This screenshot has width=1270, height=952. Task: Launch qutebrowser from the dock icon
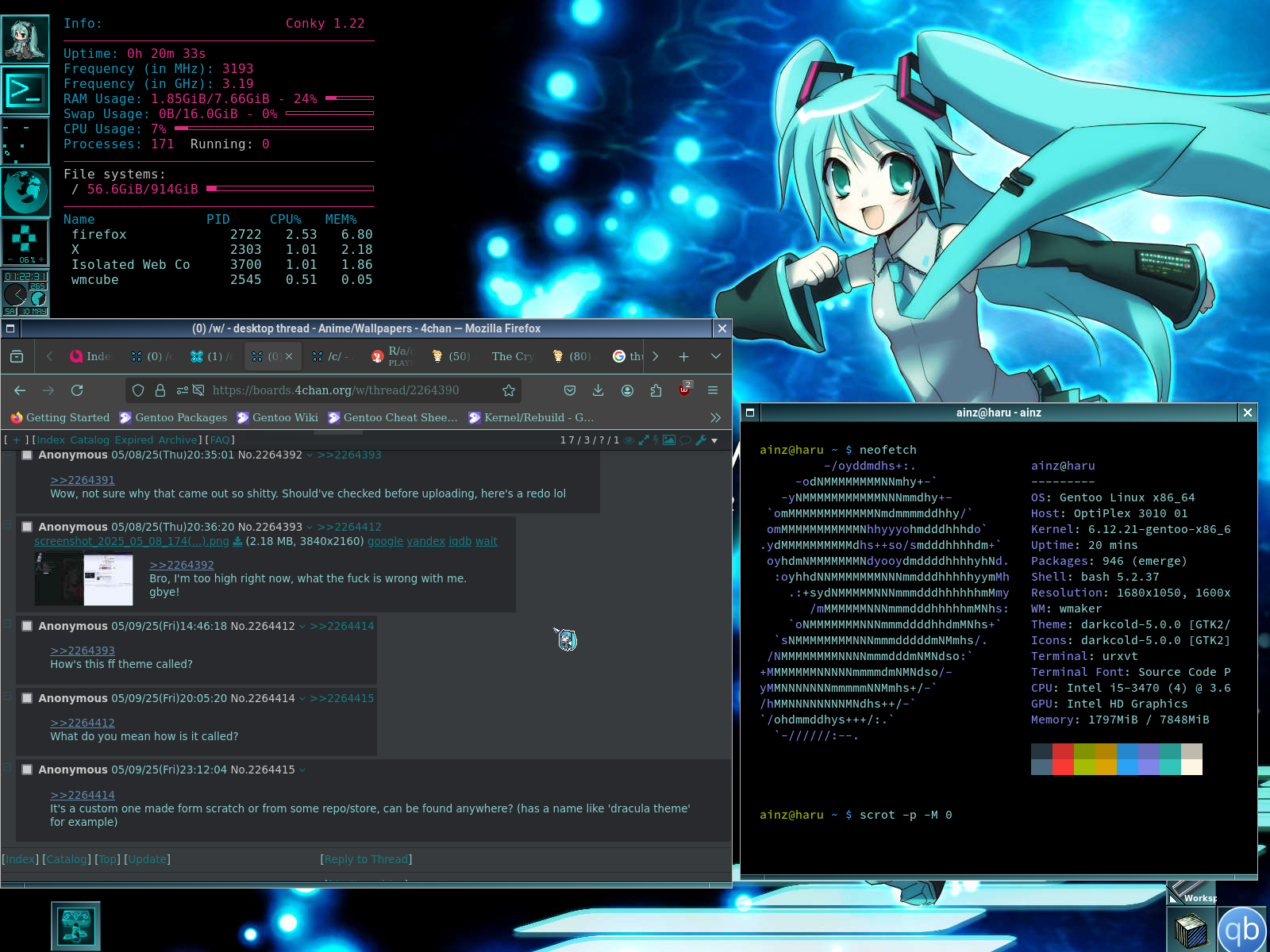(x=1242, y=929)
